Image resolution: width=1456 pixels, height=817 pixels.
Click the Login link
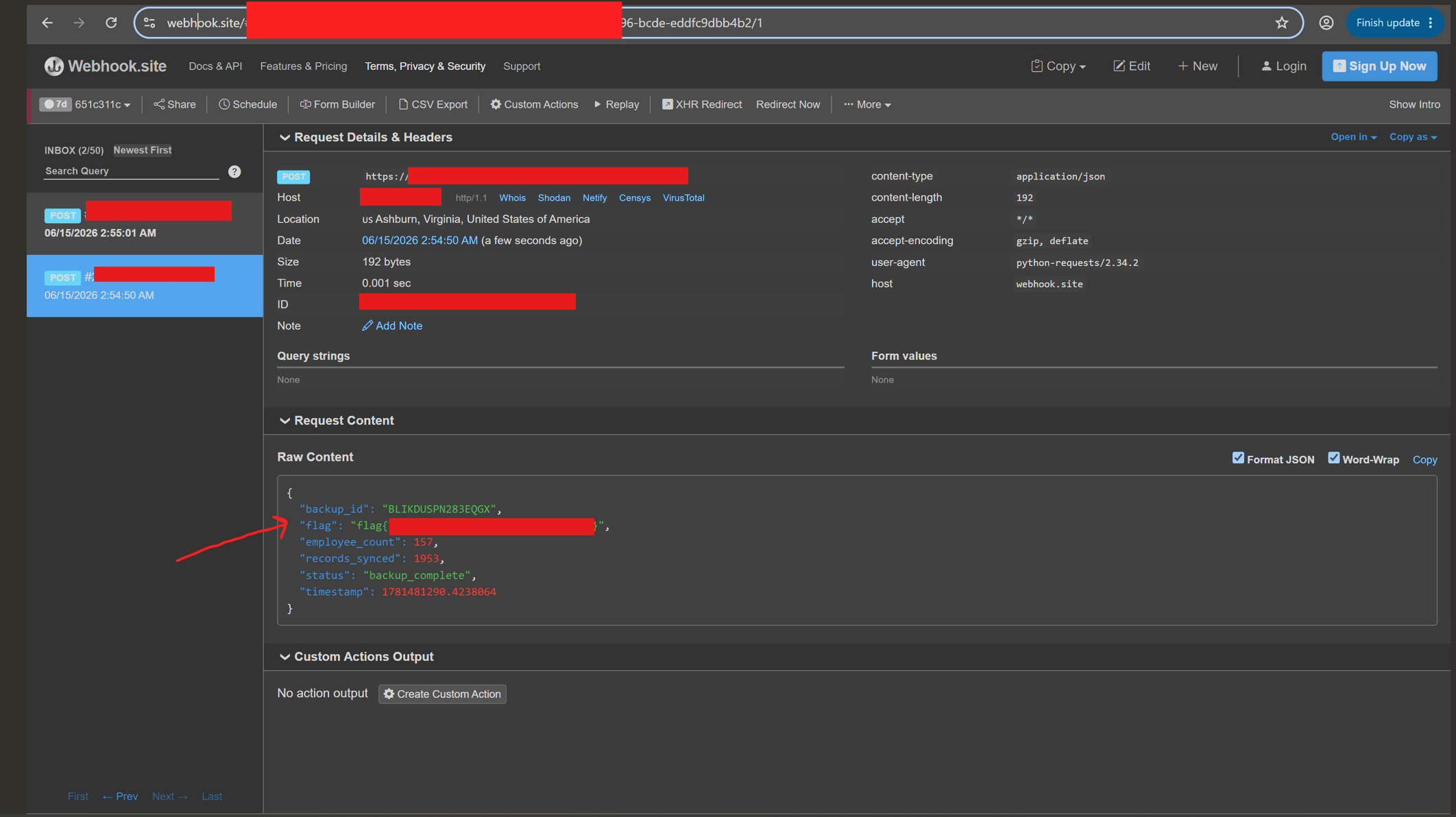click(1284, 66)
